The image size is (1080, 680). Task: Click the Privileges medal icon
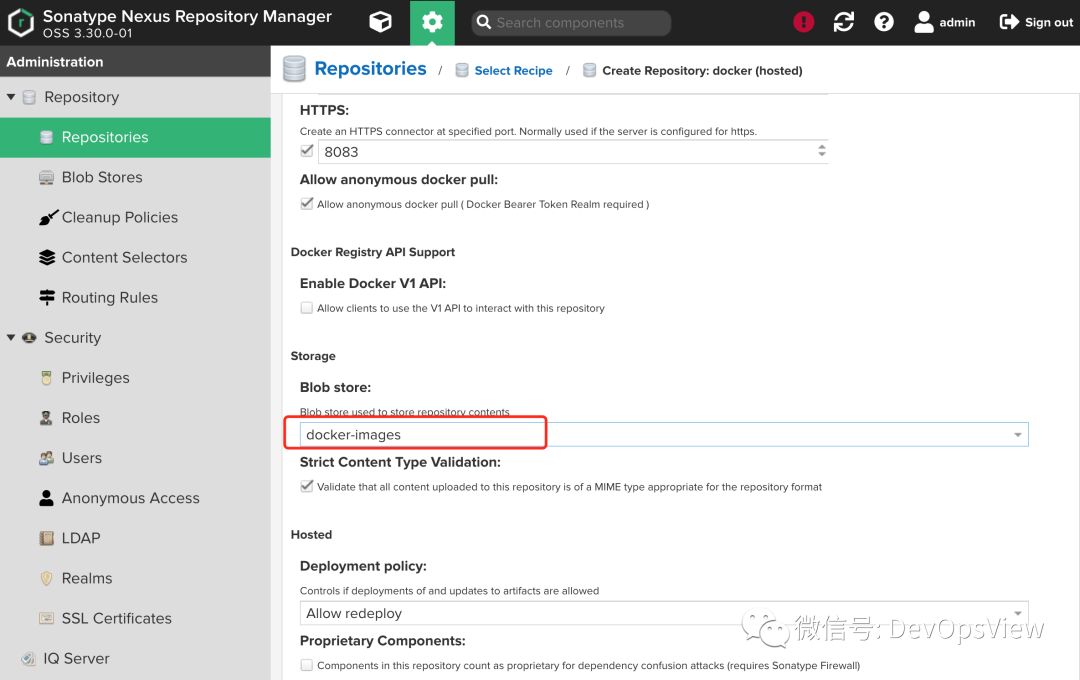pyautogui.click(x=46, y=378)
